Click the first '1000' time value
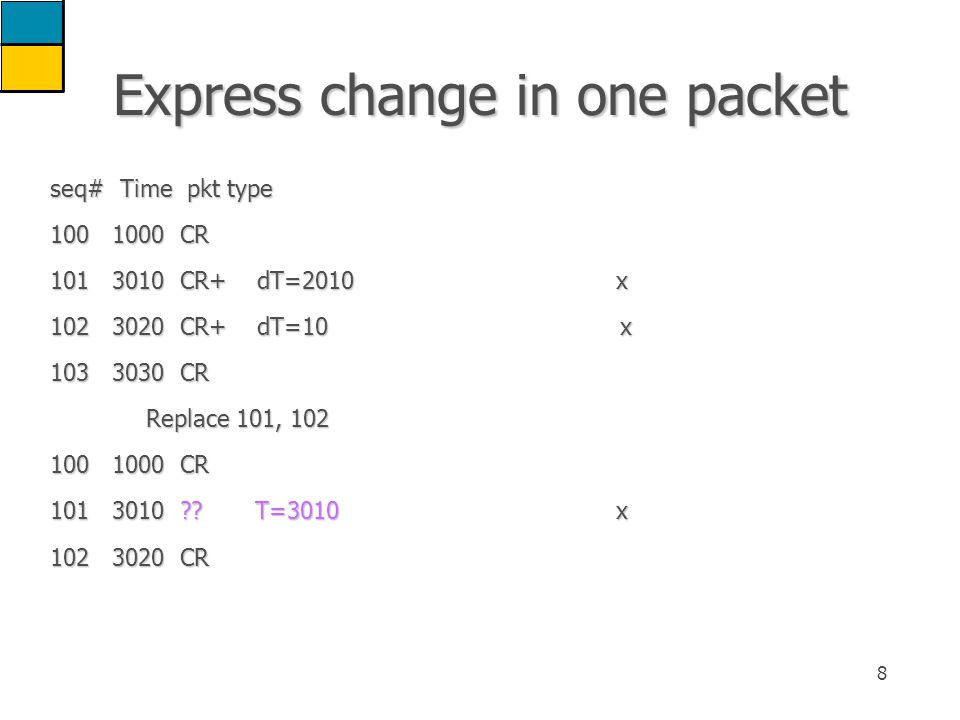This screenshot has width=960, height=720. pos(138,235)
